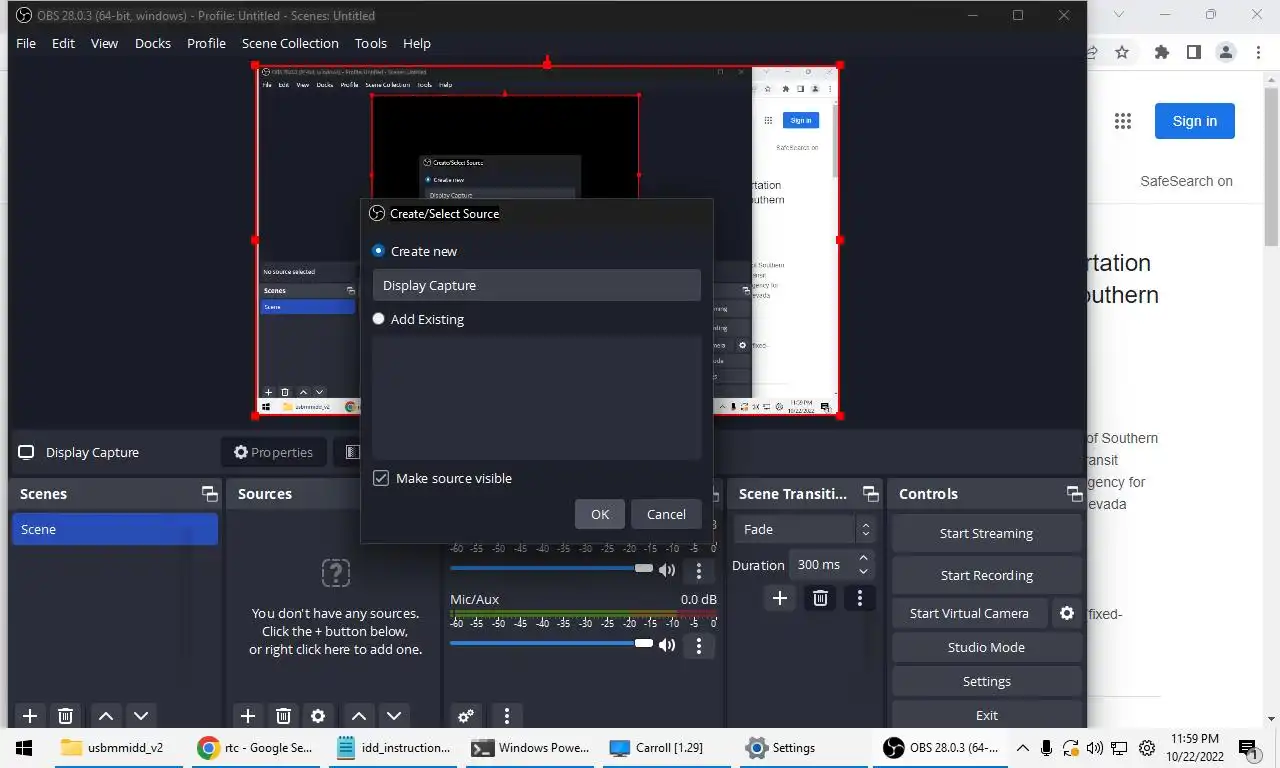Image resolution: width=1280 pixels, height=768 pixels.
Task: Move source down in Sources toolbar
Action: tap(394, 715)
